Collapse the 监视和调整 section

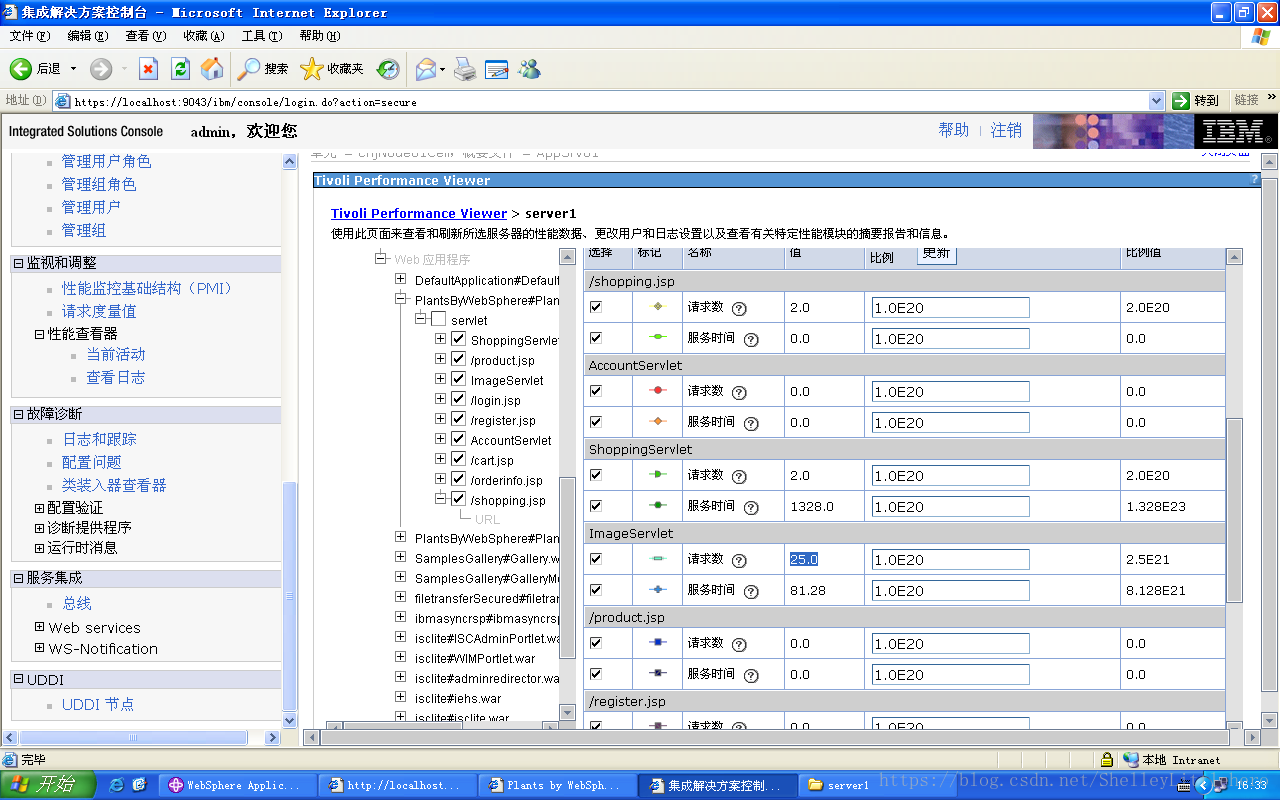pos(18,263)
